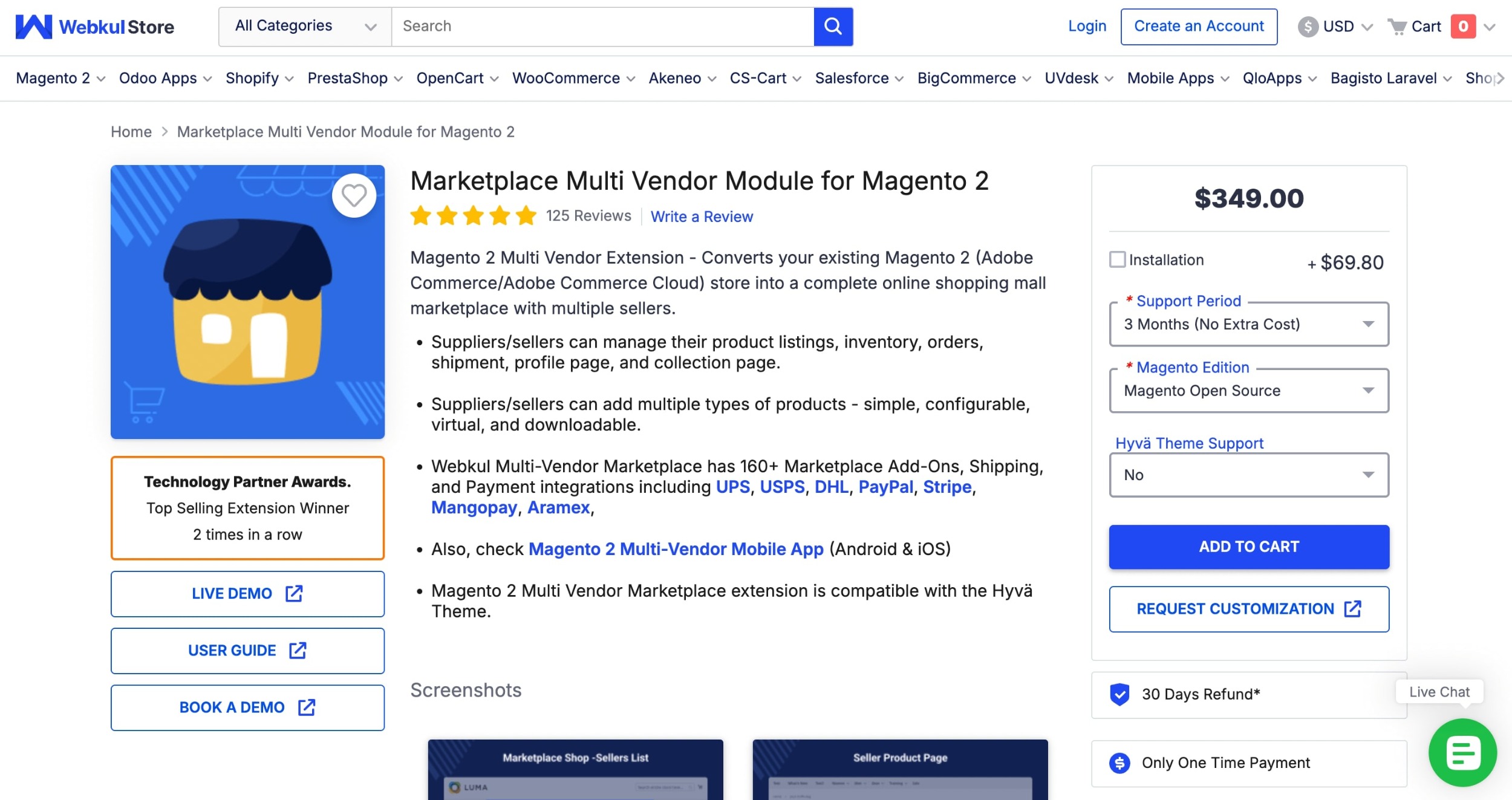Open the Support Period dropdown
The width and height of the screenshot is (1512, 800).
pyautogui.click(x=1248, y=324)
